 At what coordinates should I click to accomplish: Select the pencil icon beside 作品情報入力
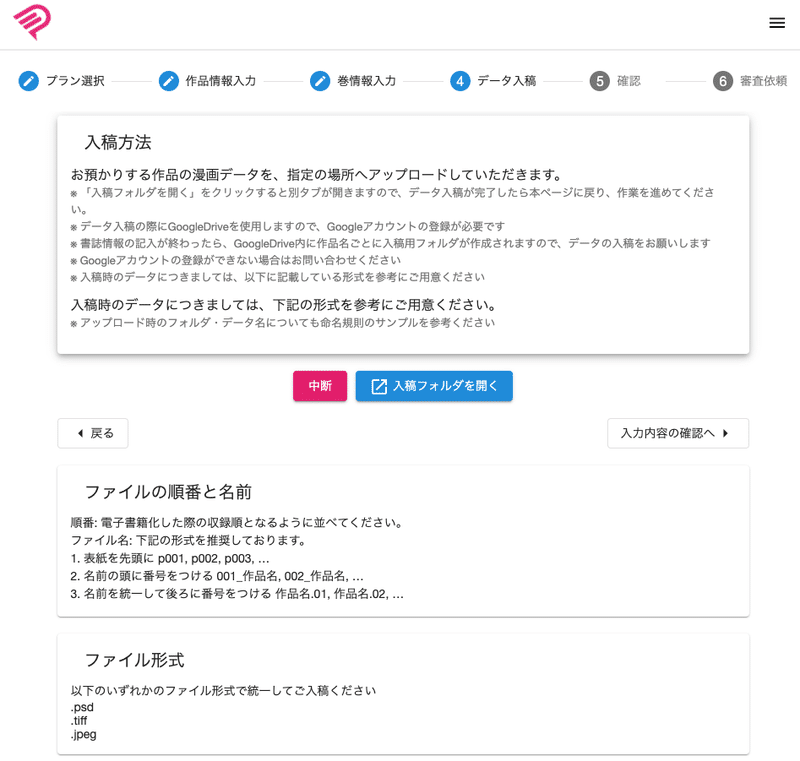pos(167,82)
